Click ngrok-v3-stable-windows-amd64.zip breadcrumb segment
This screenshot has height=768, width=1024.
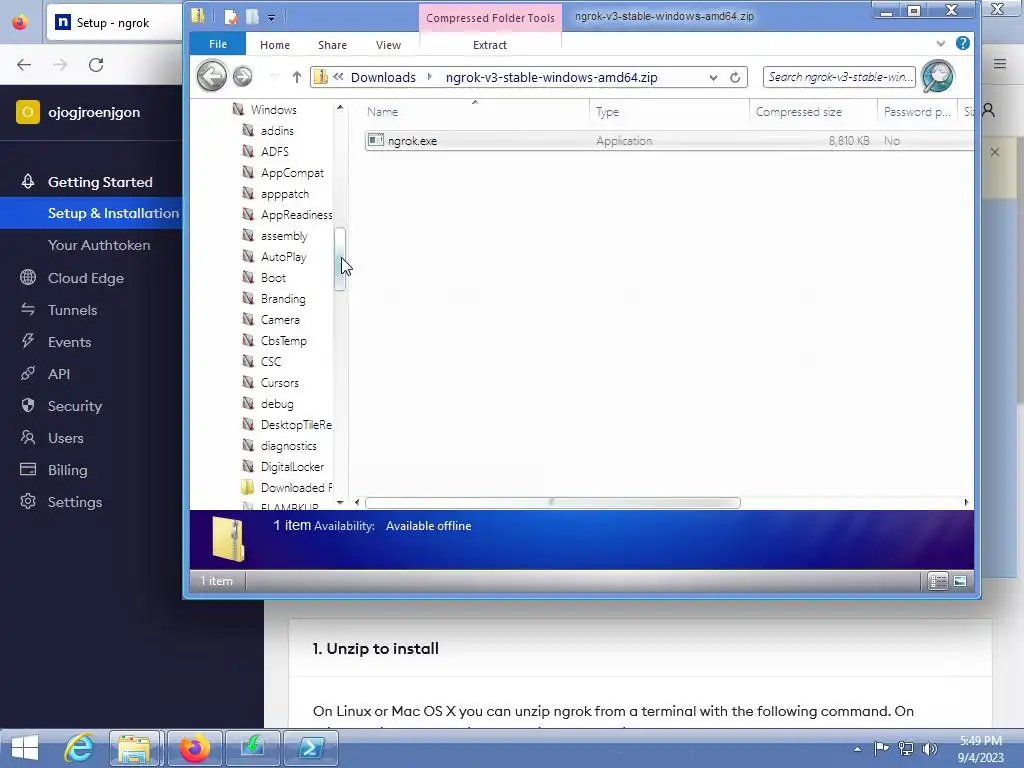click(551, 78)
